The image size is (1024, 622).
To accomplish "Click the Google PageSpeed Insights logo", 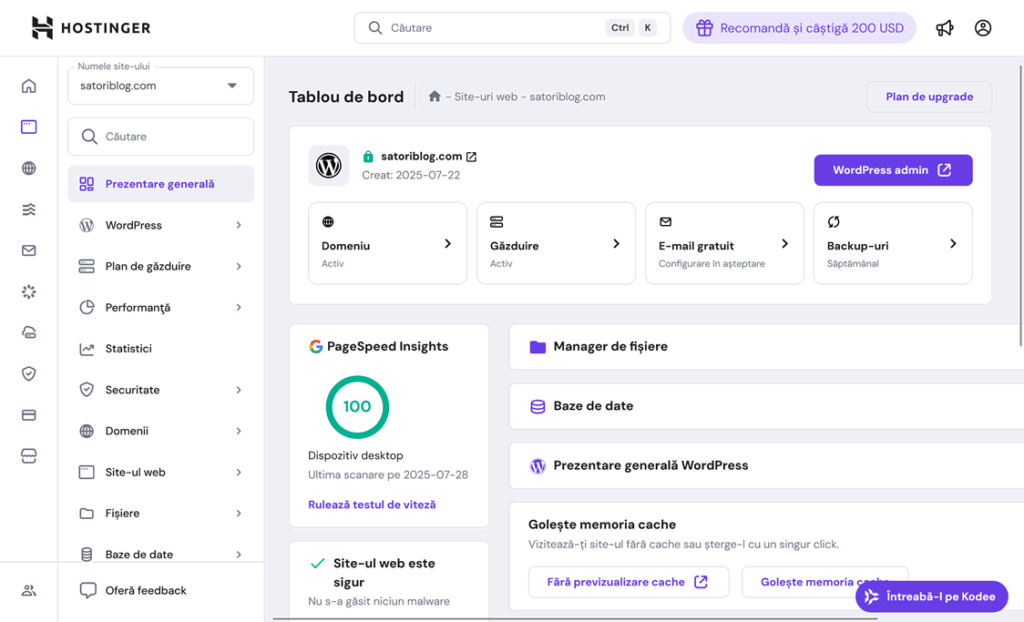I will click(x=315, y=347).
